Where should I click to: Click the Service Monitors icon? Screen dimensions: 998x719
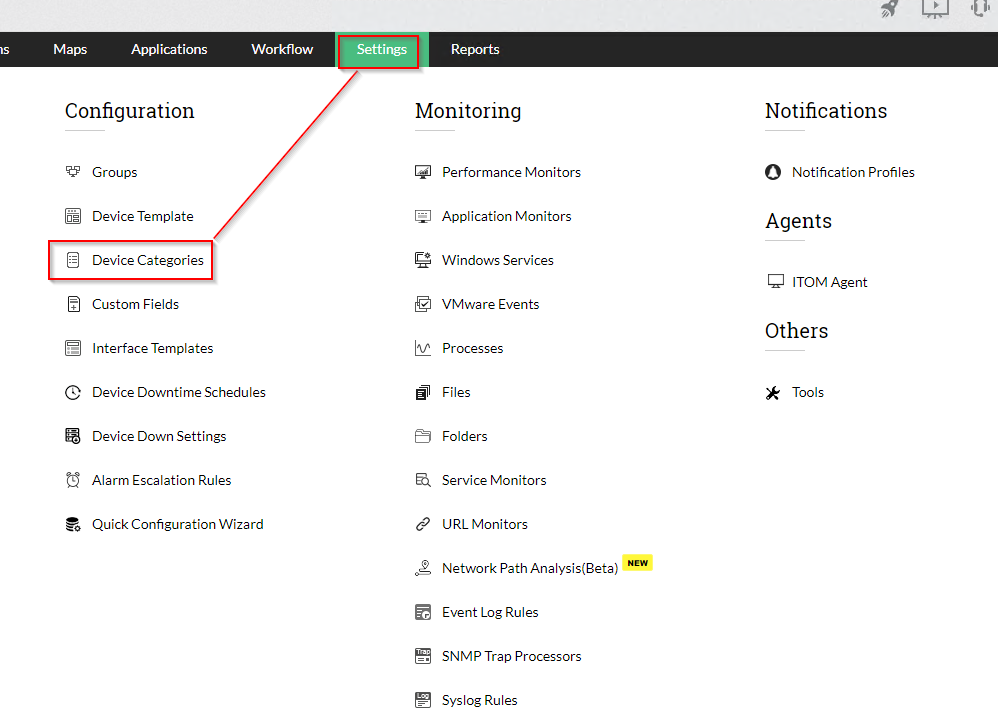point(423,480)
